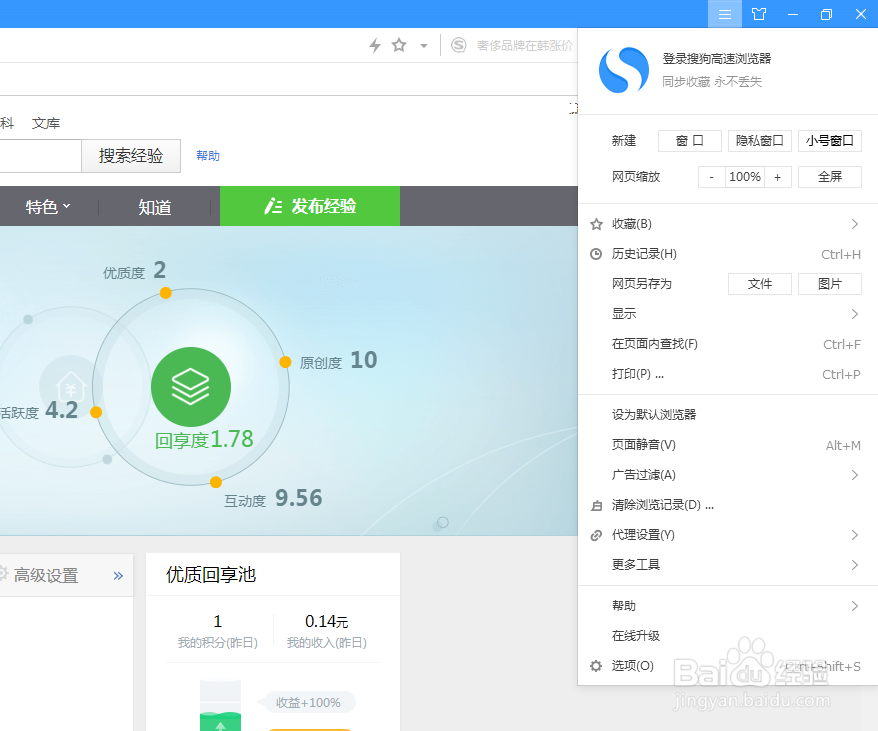This screenshot has height=731, width=878.
Task: Choose 在页面内查找(F)
Action: coord(727,344)
